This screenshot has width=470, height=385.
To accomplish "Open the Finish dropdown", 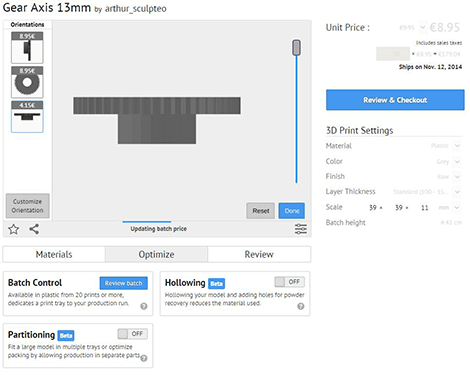I will (457, 176).
